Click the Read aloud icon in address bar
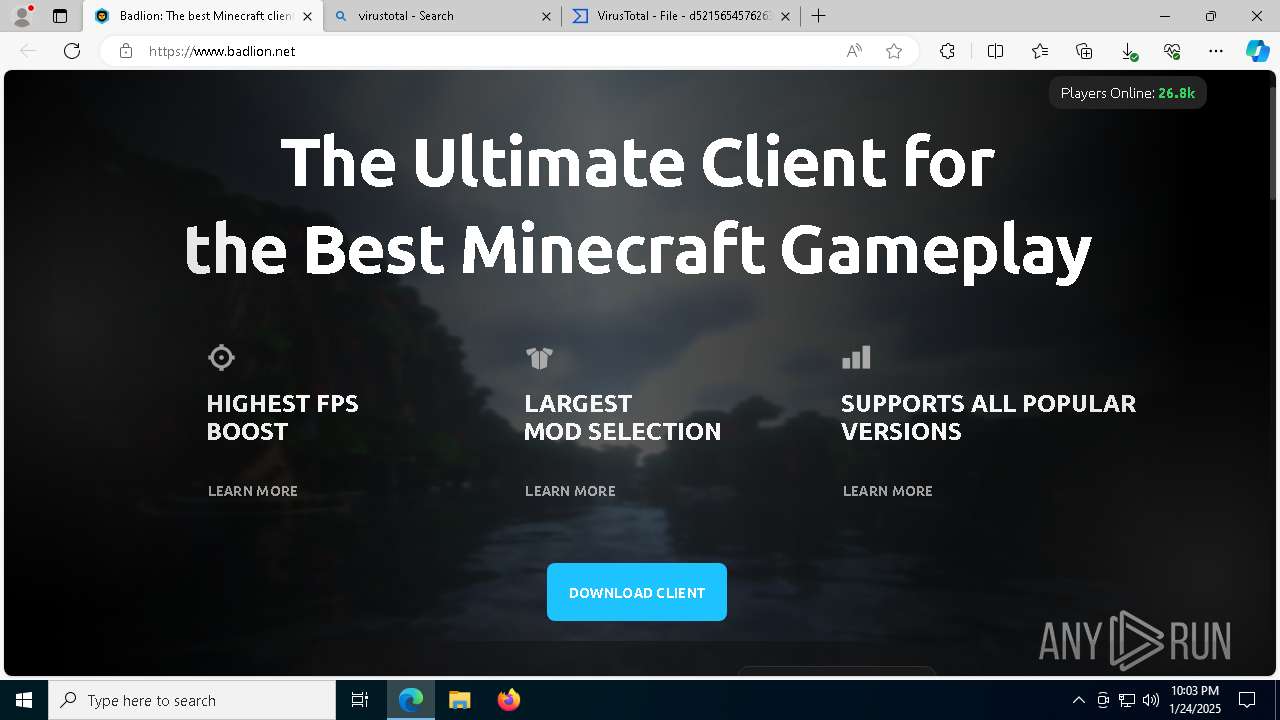 [854, 51]
